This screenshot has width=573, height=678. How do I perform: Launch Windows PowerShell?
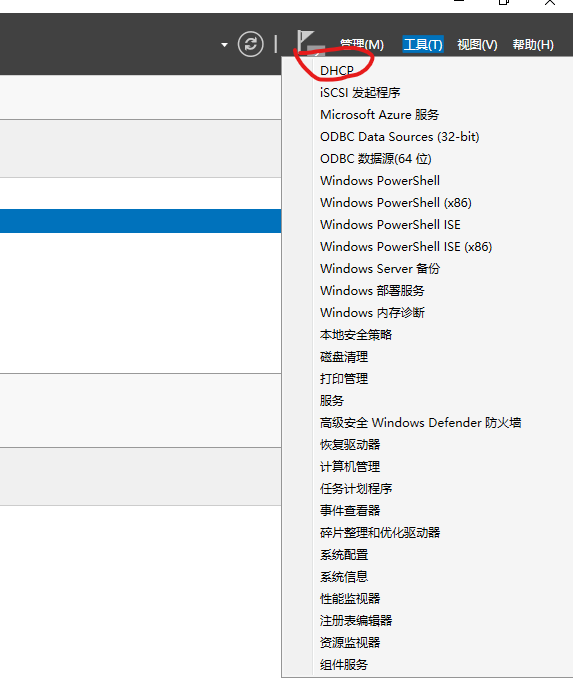(380, 180)
